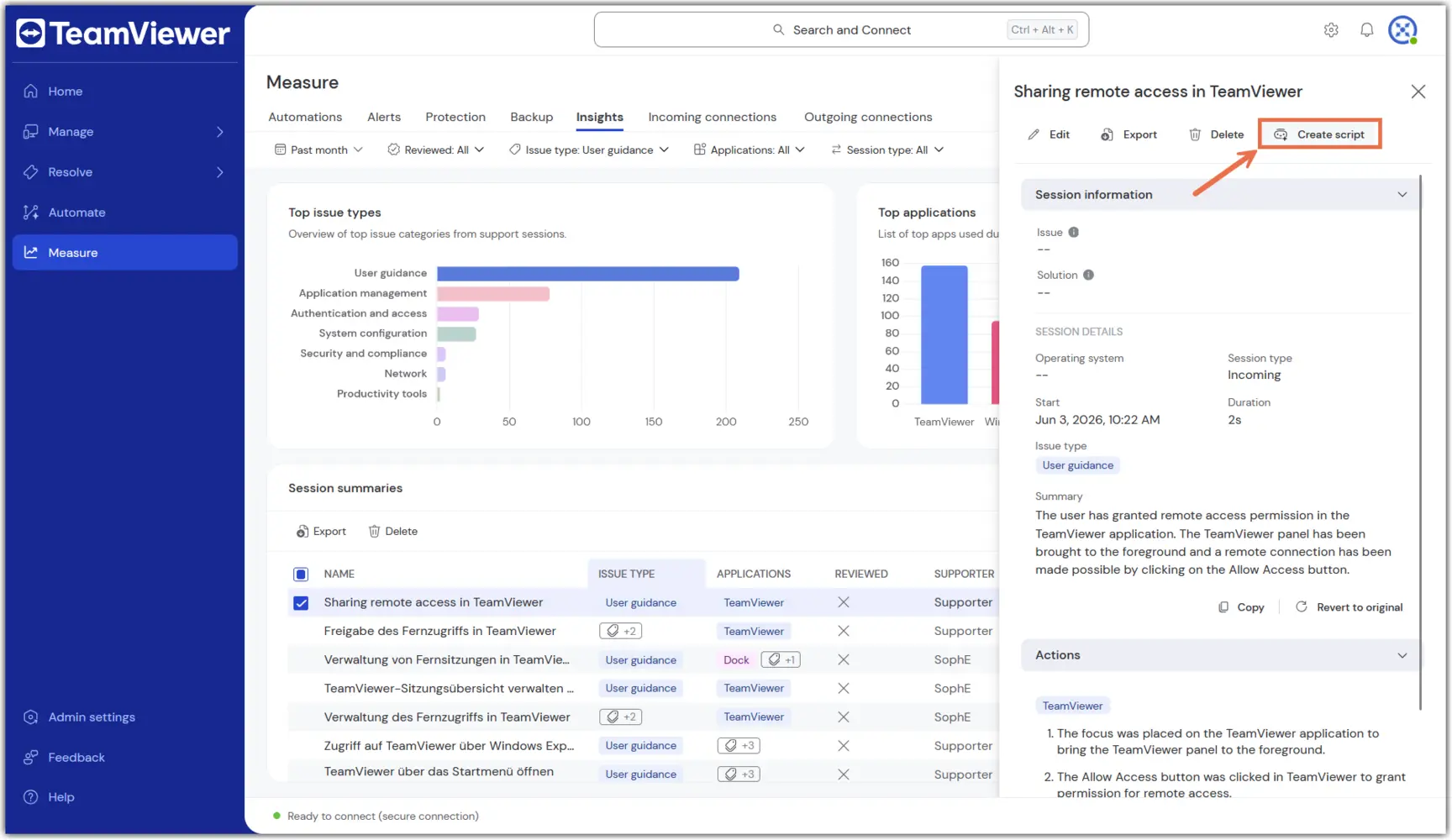Click the Help sidebar icon
The width and height of the screenshot is (1452, 840).
(31, 797)
